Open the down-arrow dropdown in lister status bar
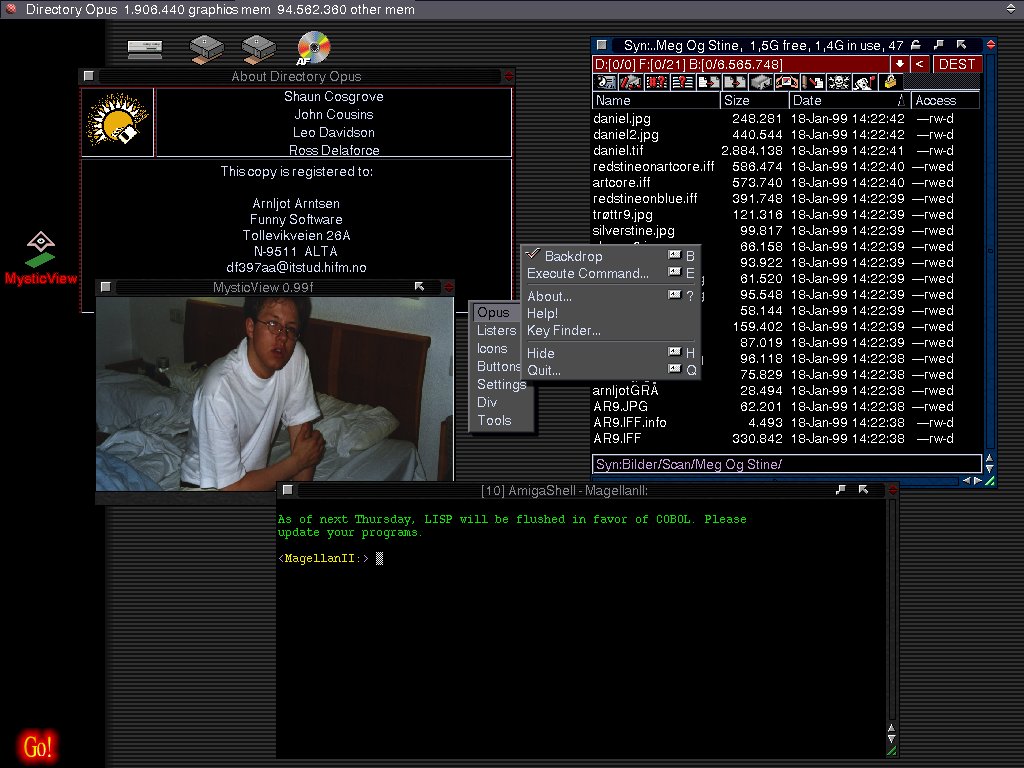1024x768 pixels. [900, 64]
